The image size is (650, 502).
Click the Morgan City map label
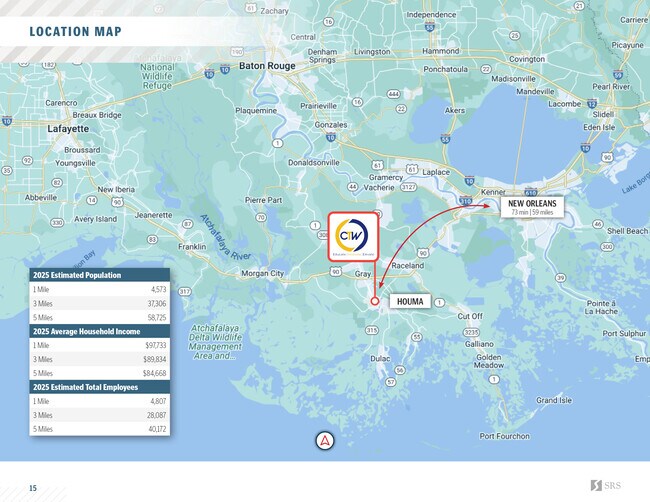pyautogui.click(x=263, y=273)
